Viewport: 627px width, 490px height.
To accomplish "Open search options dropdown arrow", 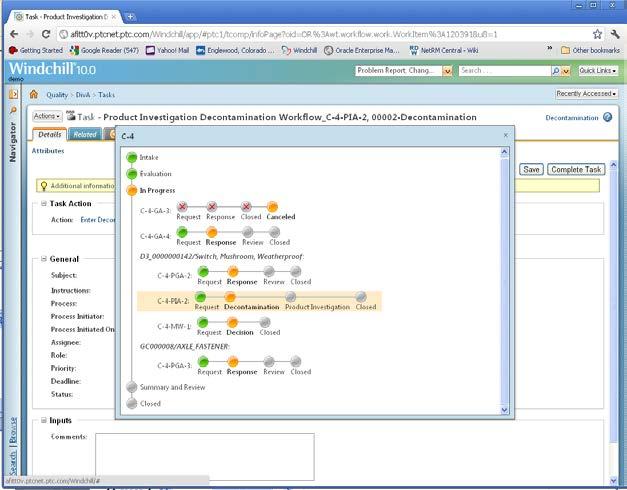I will tap(565, 71).
